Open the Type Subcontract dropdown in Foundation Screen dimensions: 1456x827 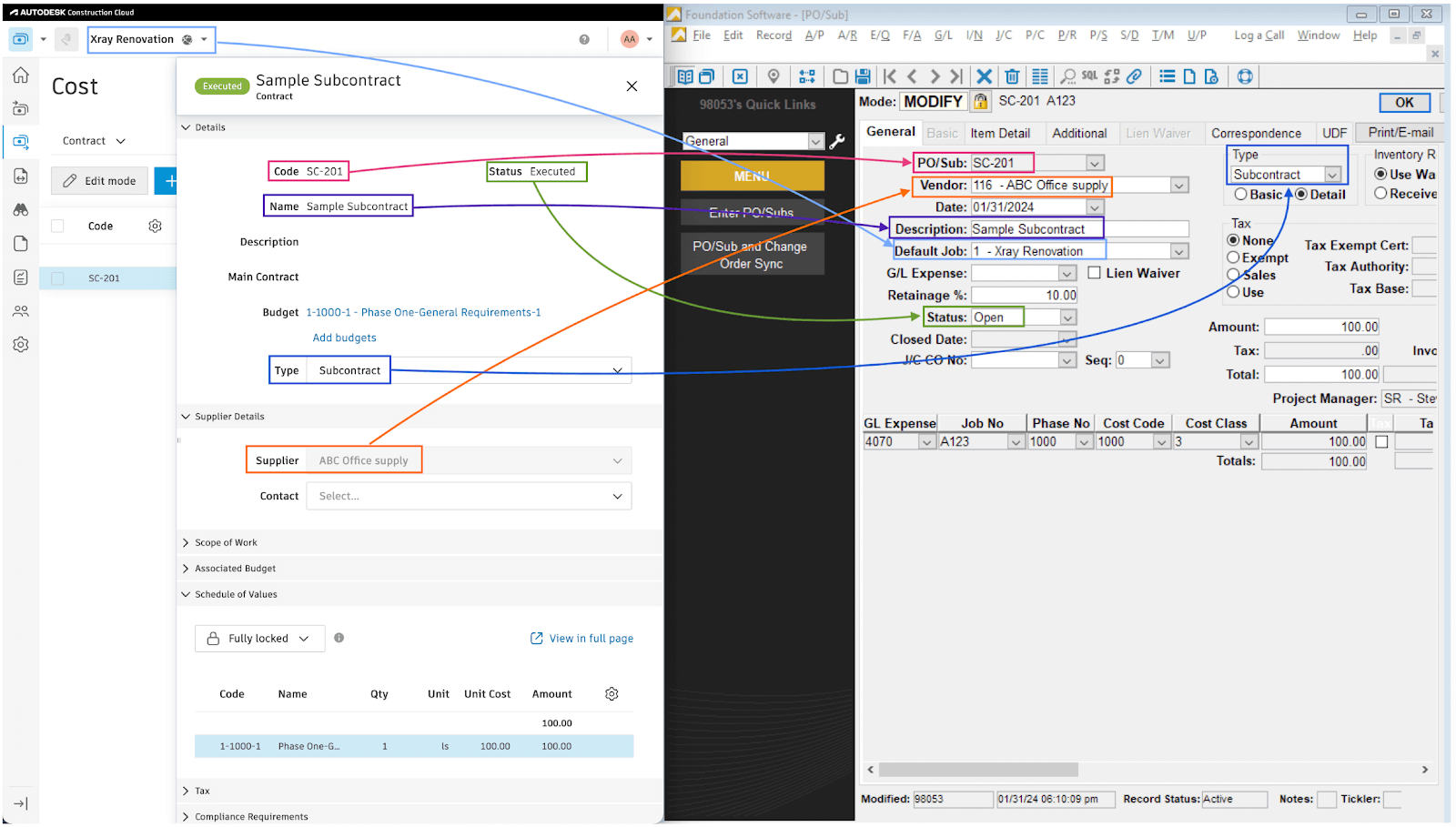[x=1333, y=175]
